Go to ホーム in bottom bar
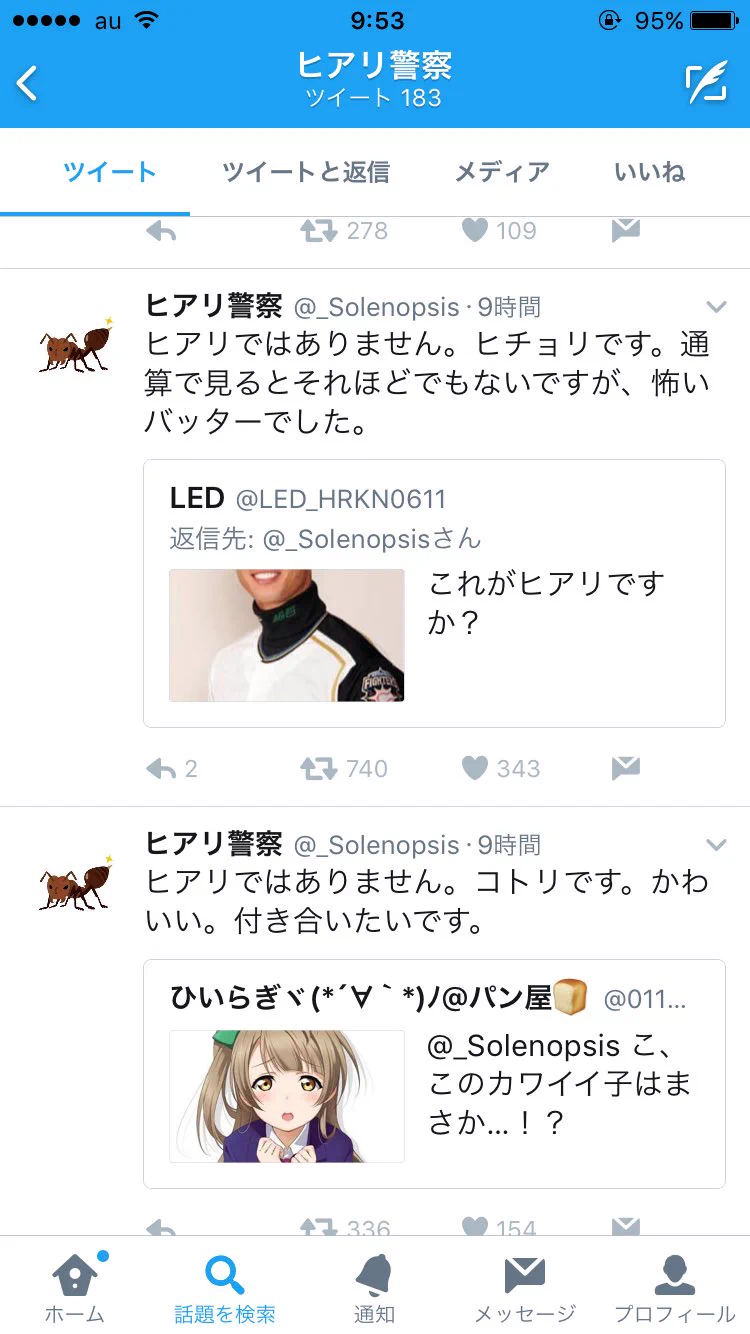Viewport: 750px width, 1334px height. [75, 1286]
